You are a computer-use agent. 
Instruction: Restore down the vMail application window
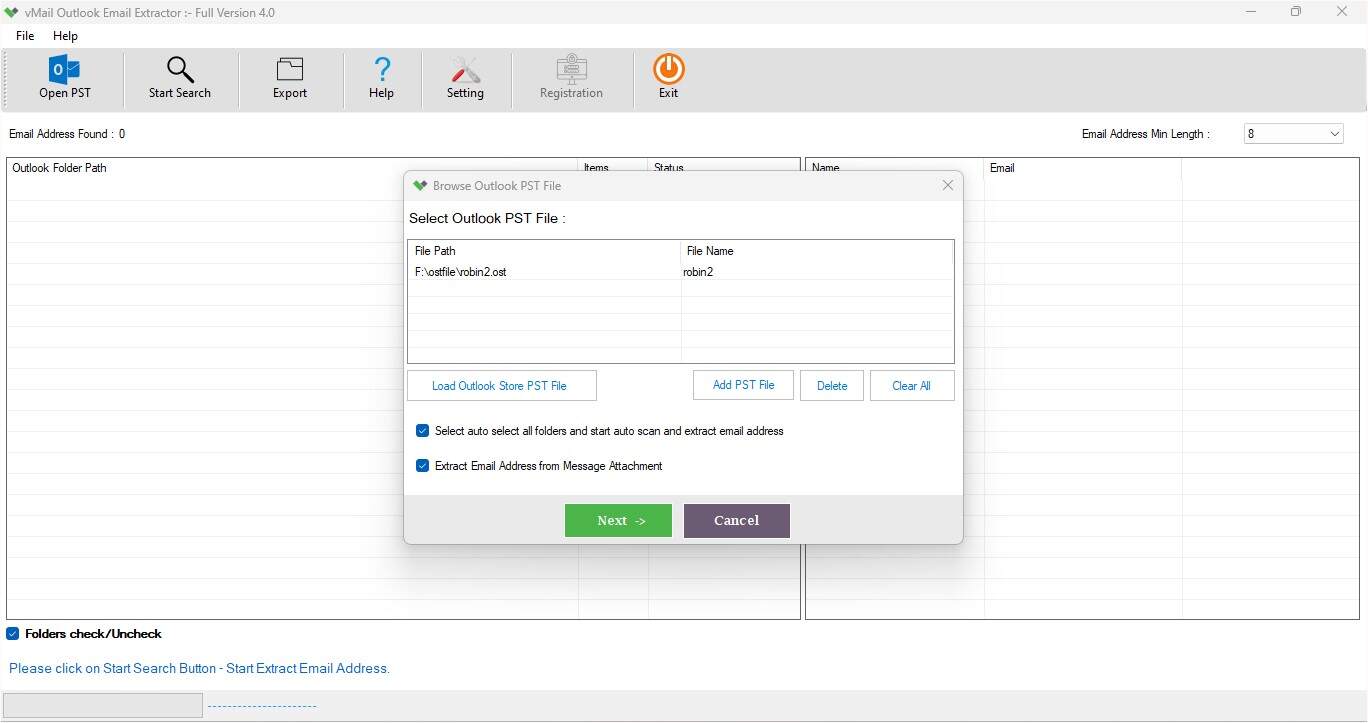[1296, 12]
